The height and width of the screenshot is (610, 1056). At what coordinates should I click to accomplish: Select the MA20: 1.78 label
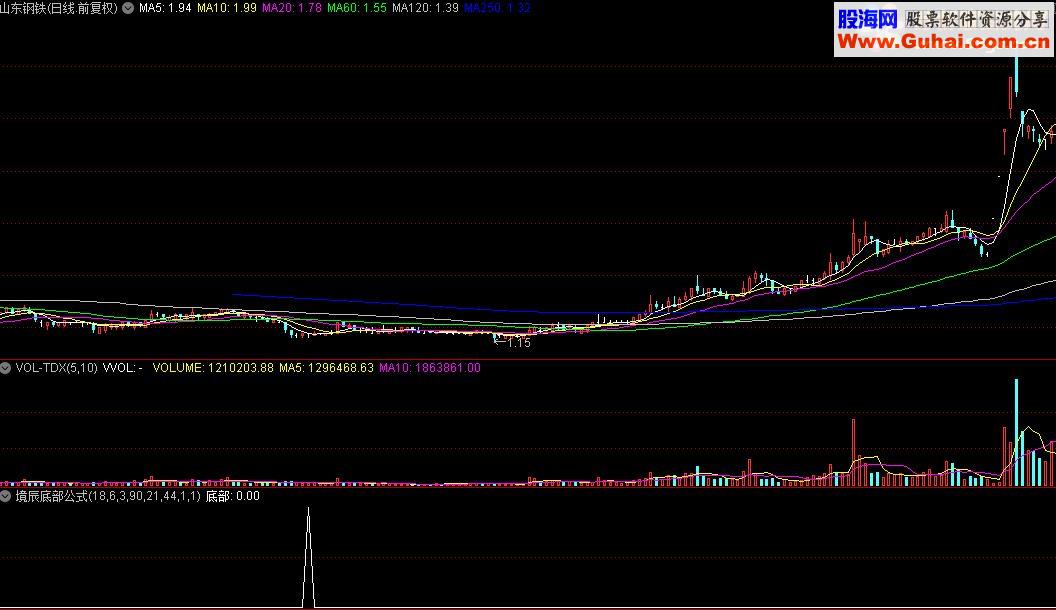(291, 8)
